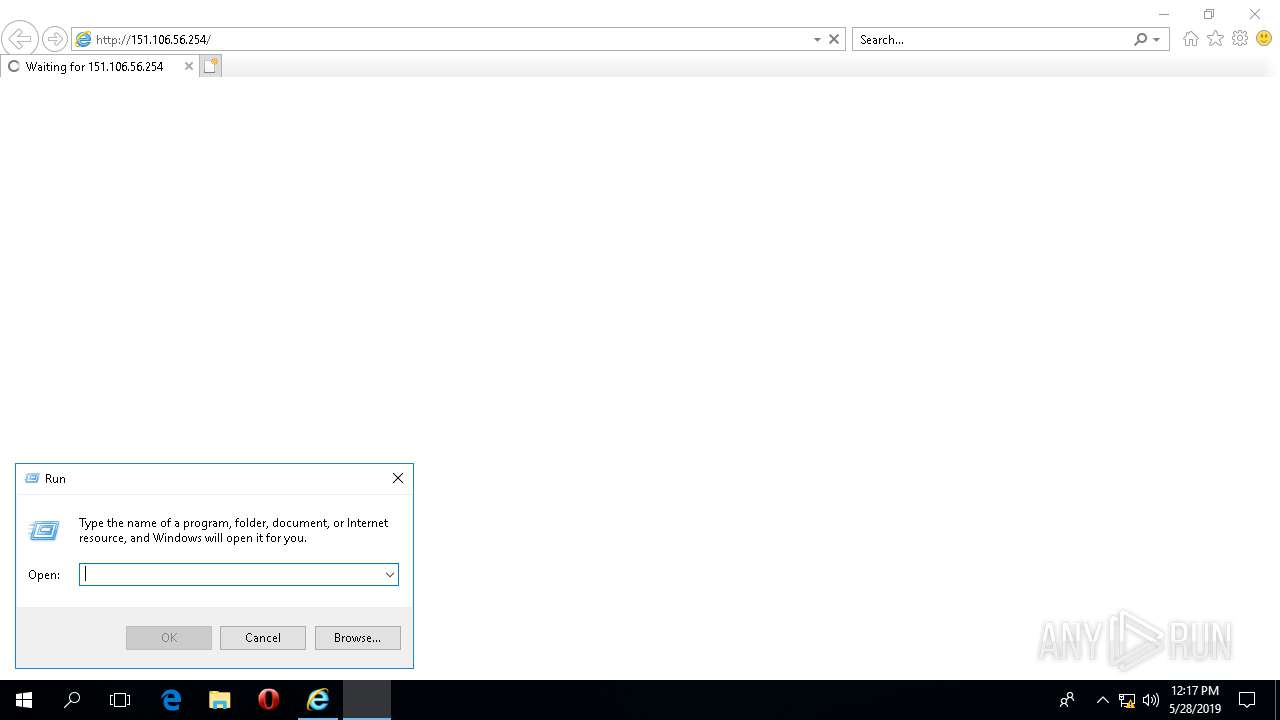The image size is (1280, 720).
Task: Click the OK button in Run dialog
Action: coord(169,638)
